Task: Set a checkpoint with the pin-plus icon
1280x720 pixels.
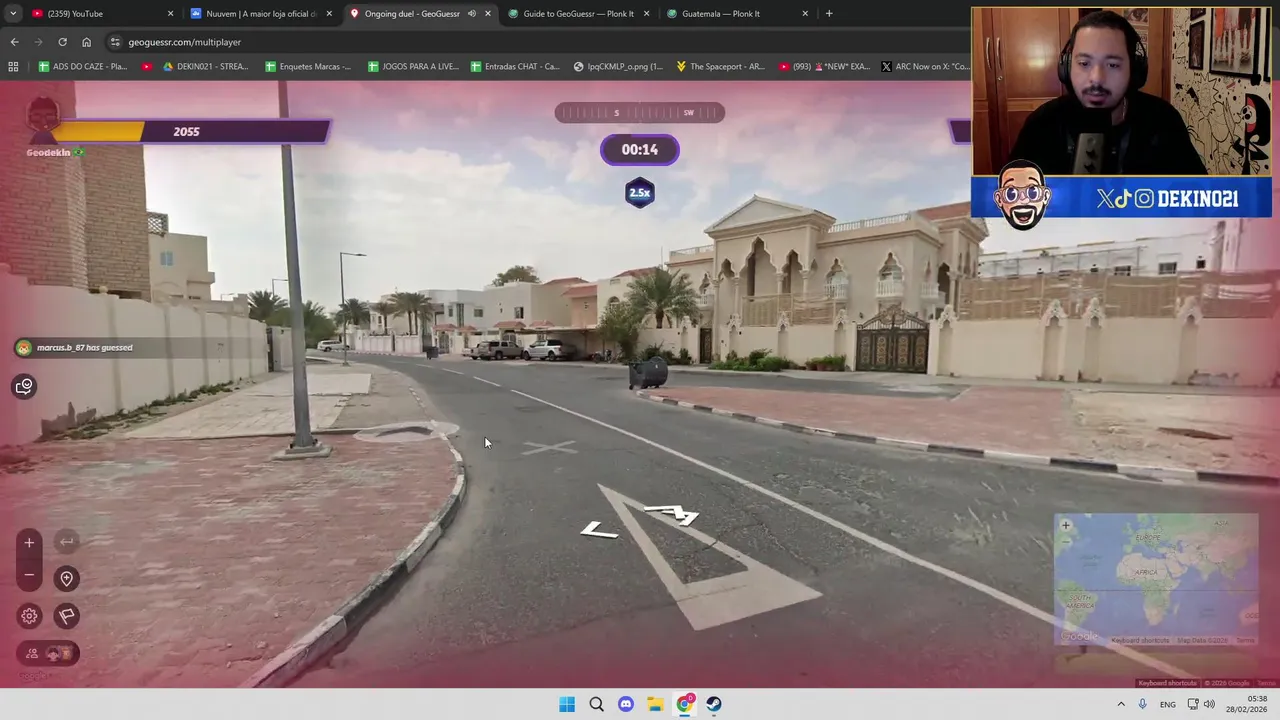Action: [x=66, y=578]
